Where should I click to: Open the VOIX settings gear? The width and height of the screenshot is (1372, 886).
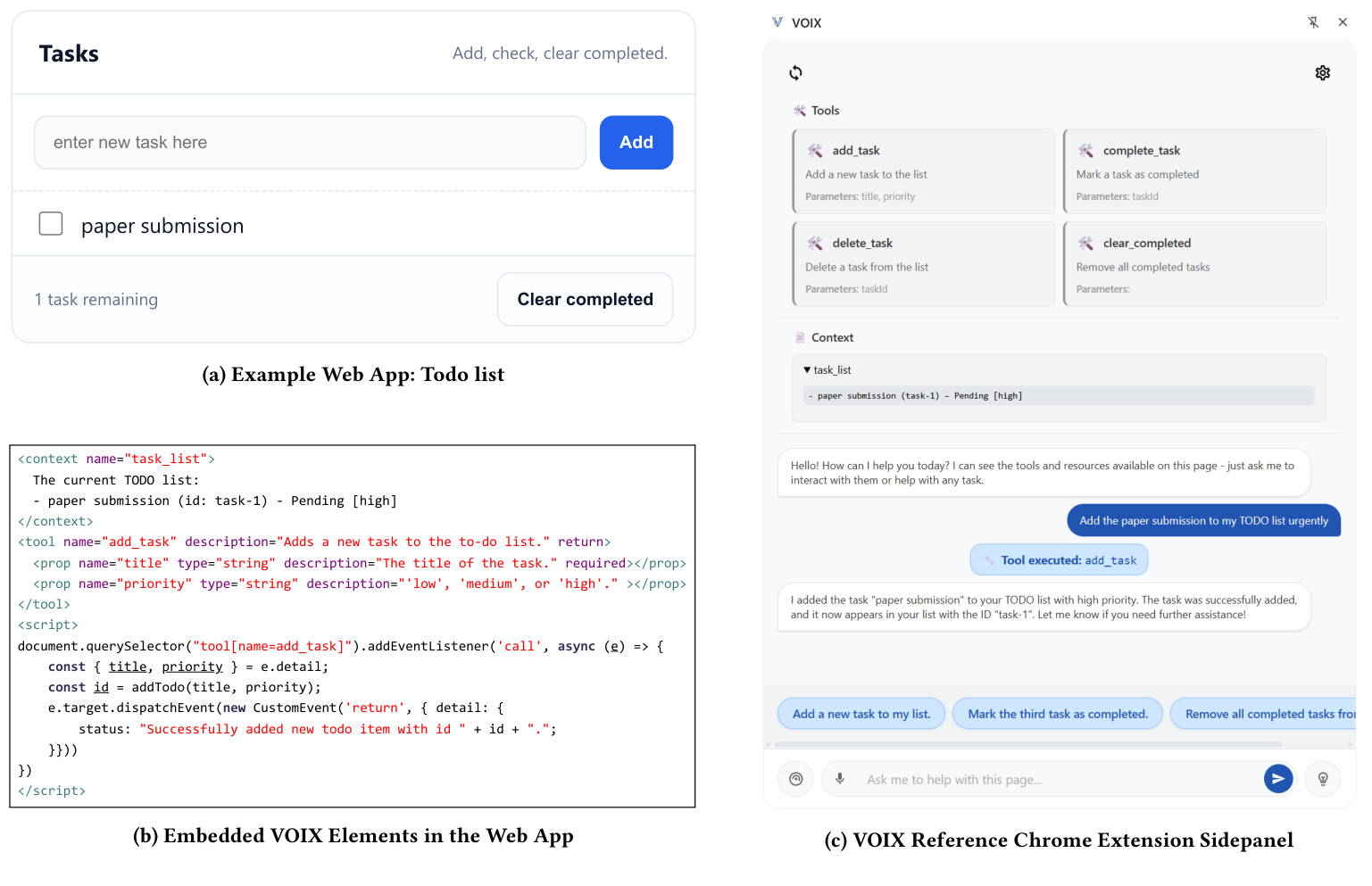pyautogui.click(x=1323, y=72)
